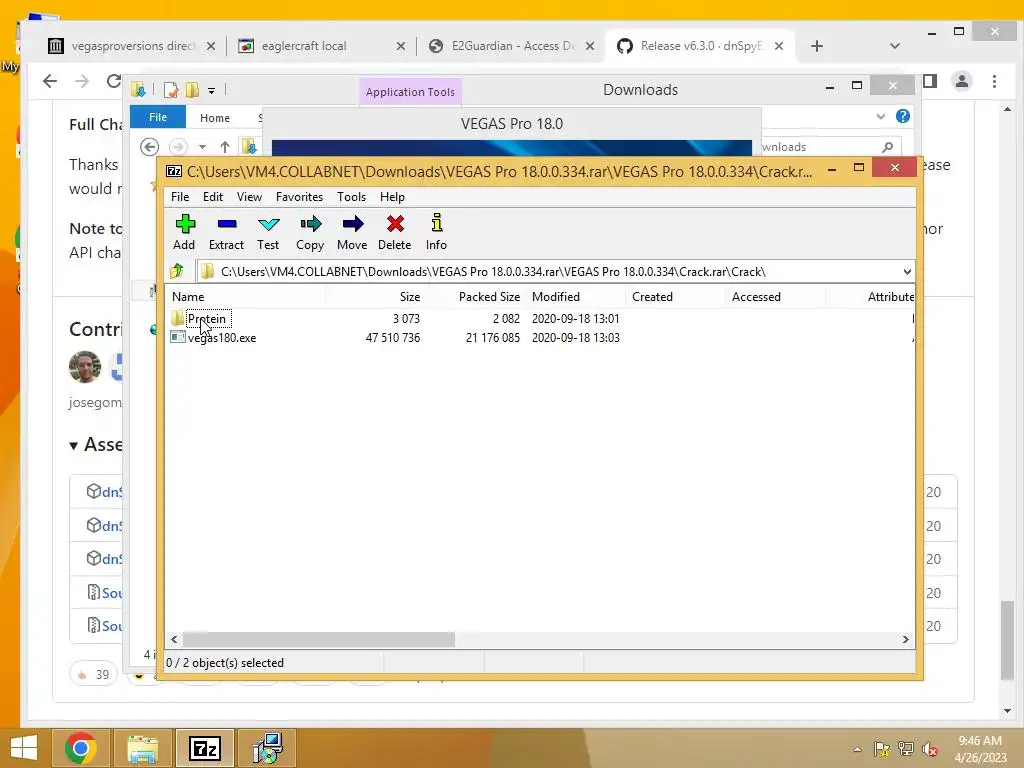
Task: Open Chrome tab search chevron
Action: coord(895,46)
